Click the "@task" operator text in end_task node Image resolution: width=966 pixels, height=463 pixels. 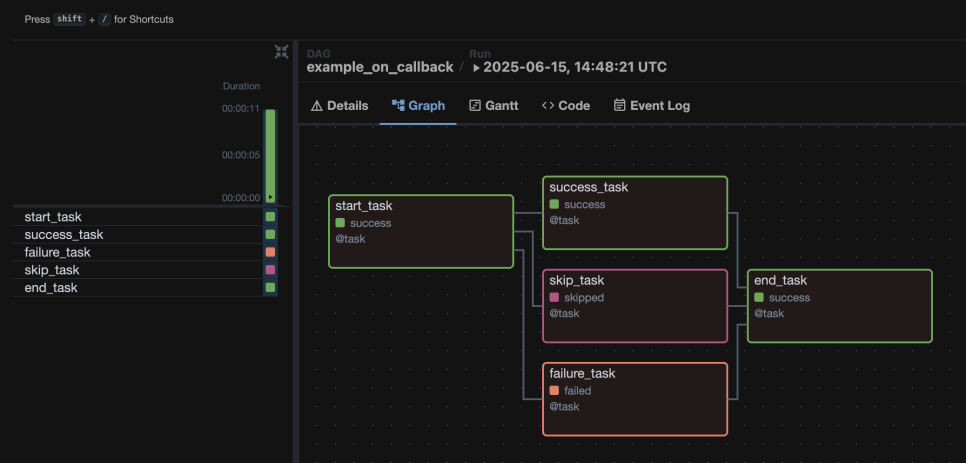769,313
